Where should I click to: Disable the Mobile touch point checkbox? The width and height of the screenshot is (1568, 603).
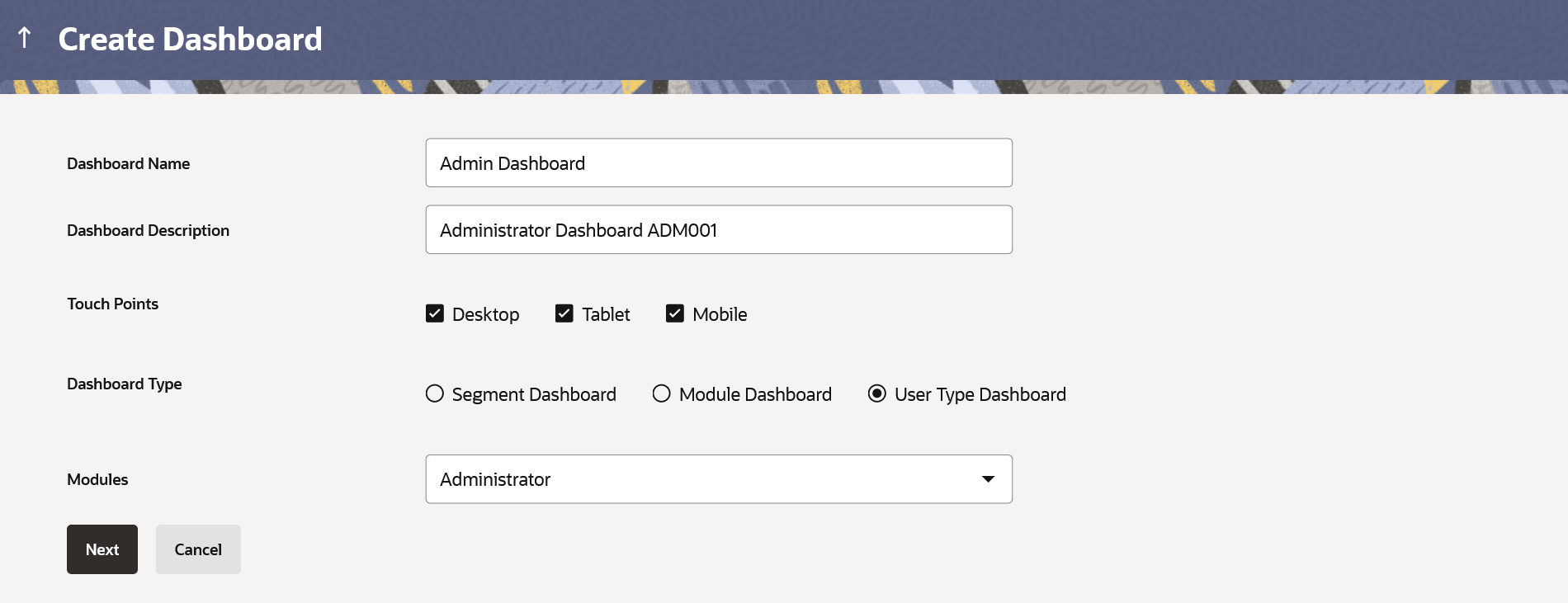click(x=675, y=313)
